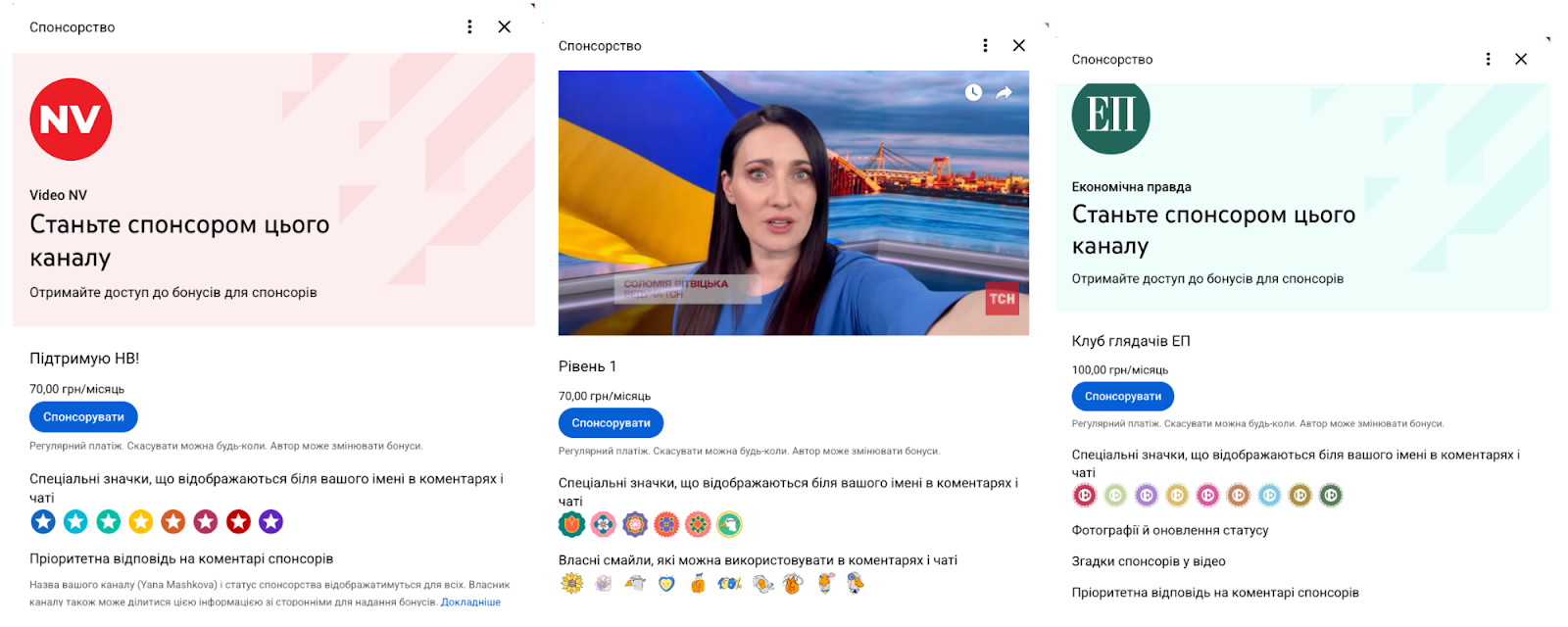Screen dimensions: 1568x627
Task: Click the first custom emoji in Рівень 1 row
Action: click(x=571, y=584)
